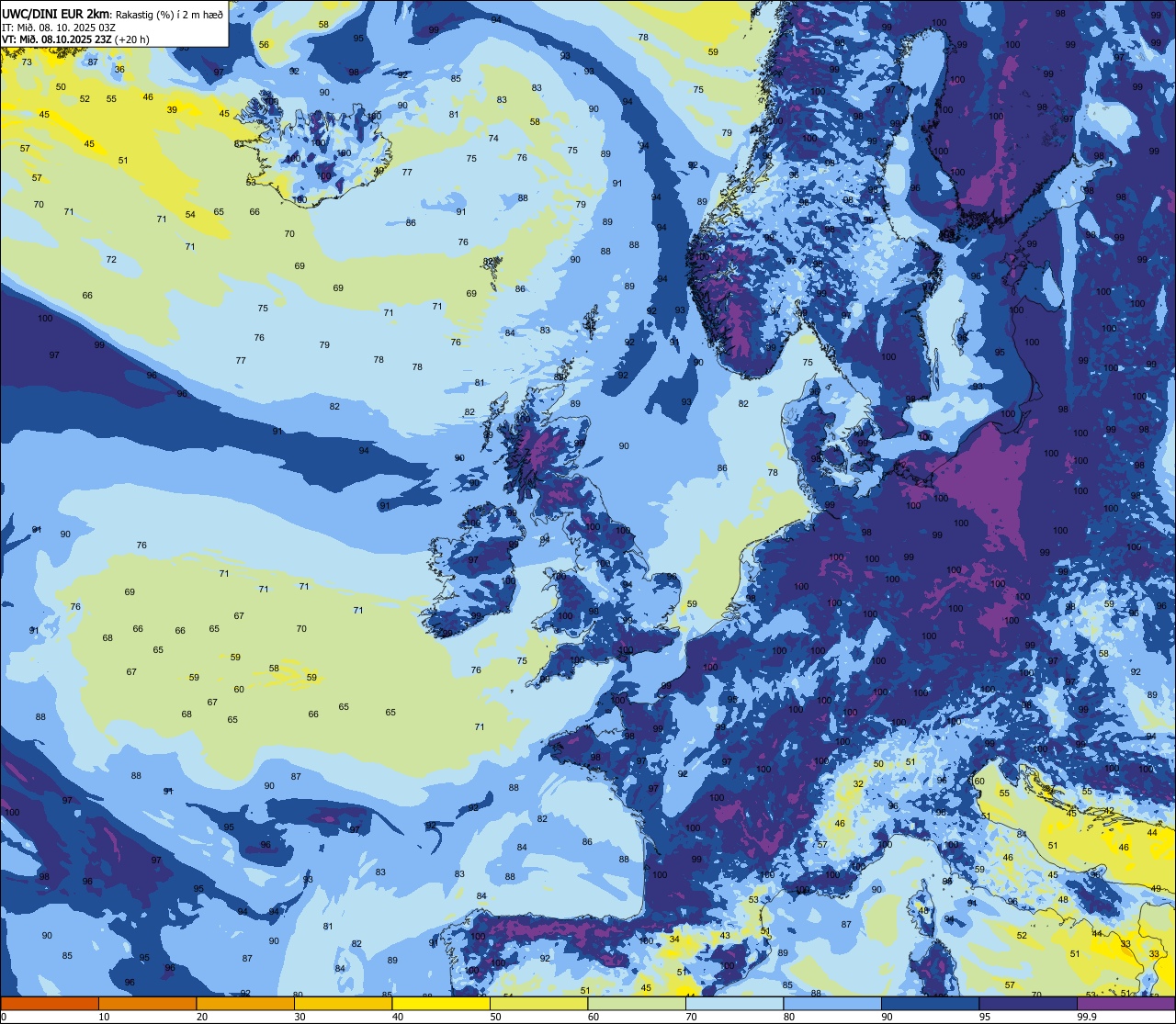Click the legend tick label "40"
Image resolution: width=1176 pixels, height=1024 pixels.
[x=398, y=1017]
